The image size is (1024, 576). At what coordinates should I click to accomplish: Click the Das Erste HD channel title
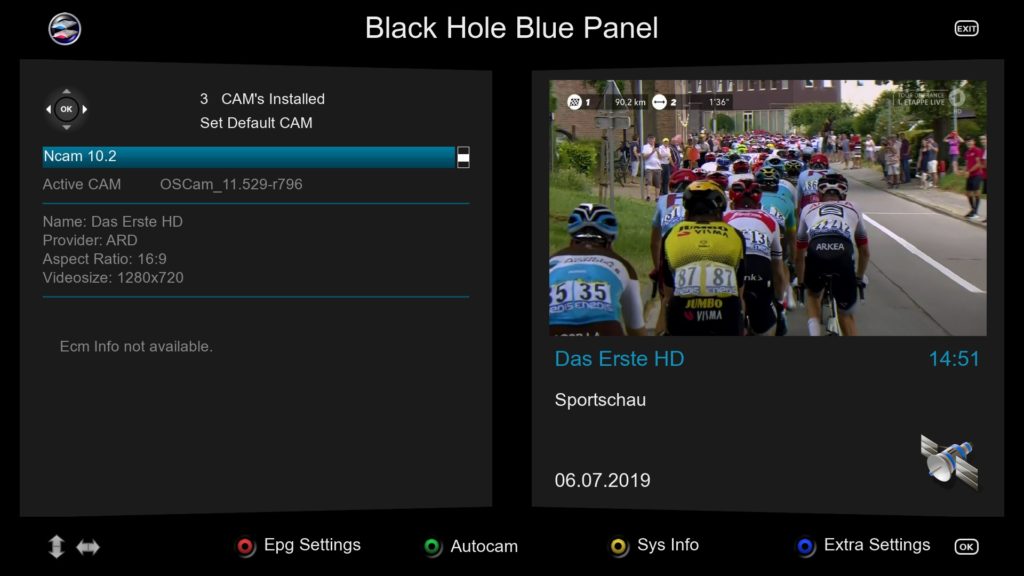pos(619,359)
